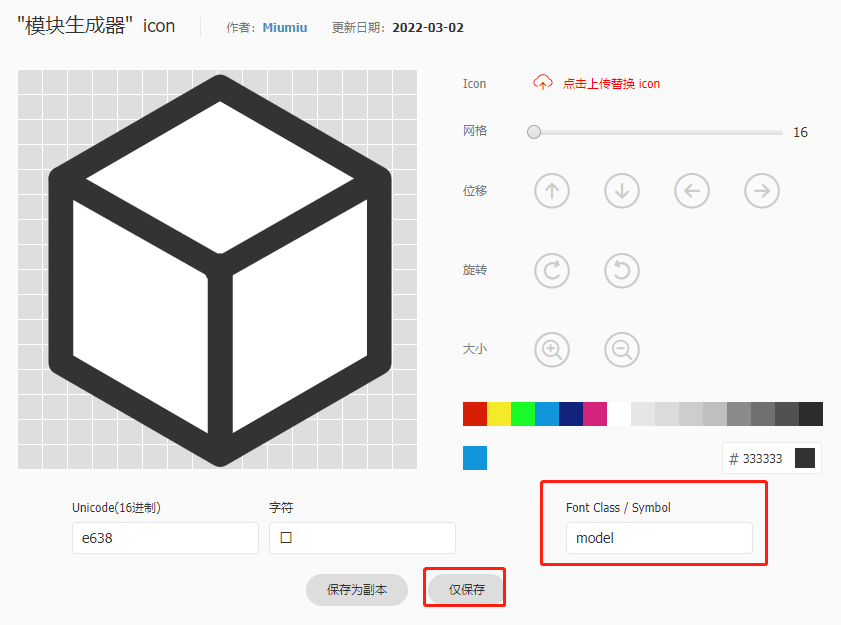Open author Miumiu's profile link
Image resolution: width=841 pixels, height=625 pixels.
(285, 27)
